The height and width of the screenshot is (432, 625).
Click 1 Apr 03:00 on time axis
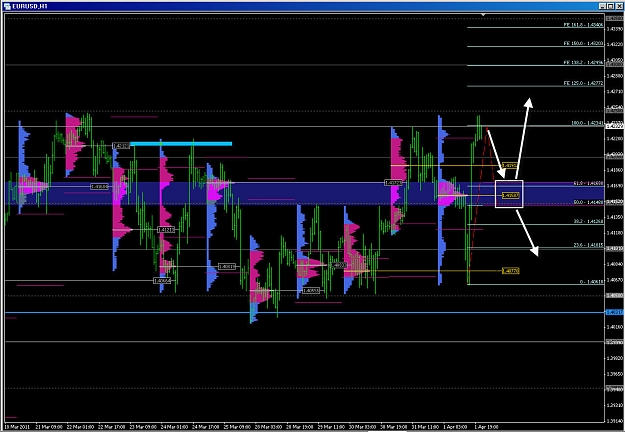coord(455,427)
